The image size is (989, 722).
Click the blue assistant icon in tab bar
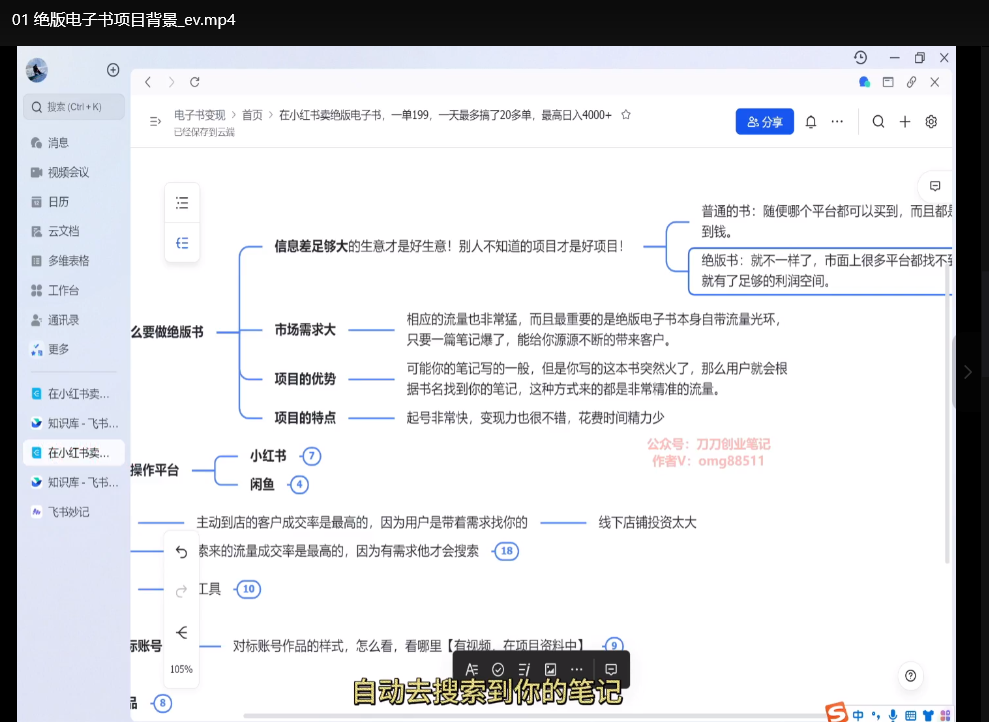865,82
